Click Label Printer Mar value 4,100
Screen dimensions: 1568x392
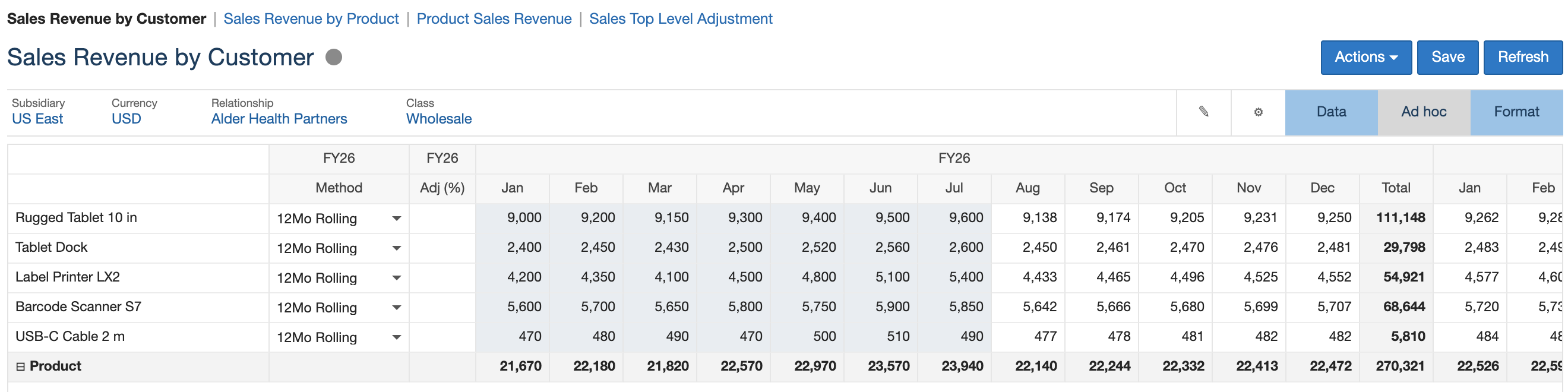click(660, 277)
